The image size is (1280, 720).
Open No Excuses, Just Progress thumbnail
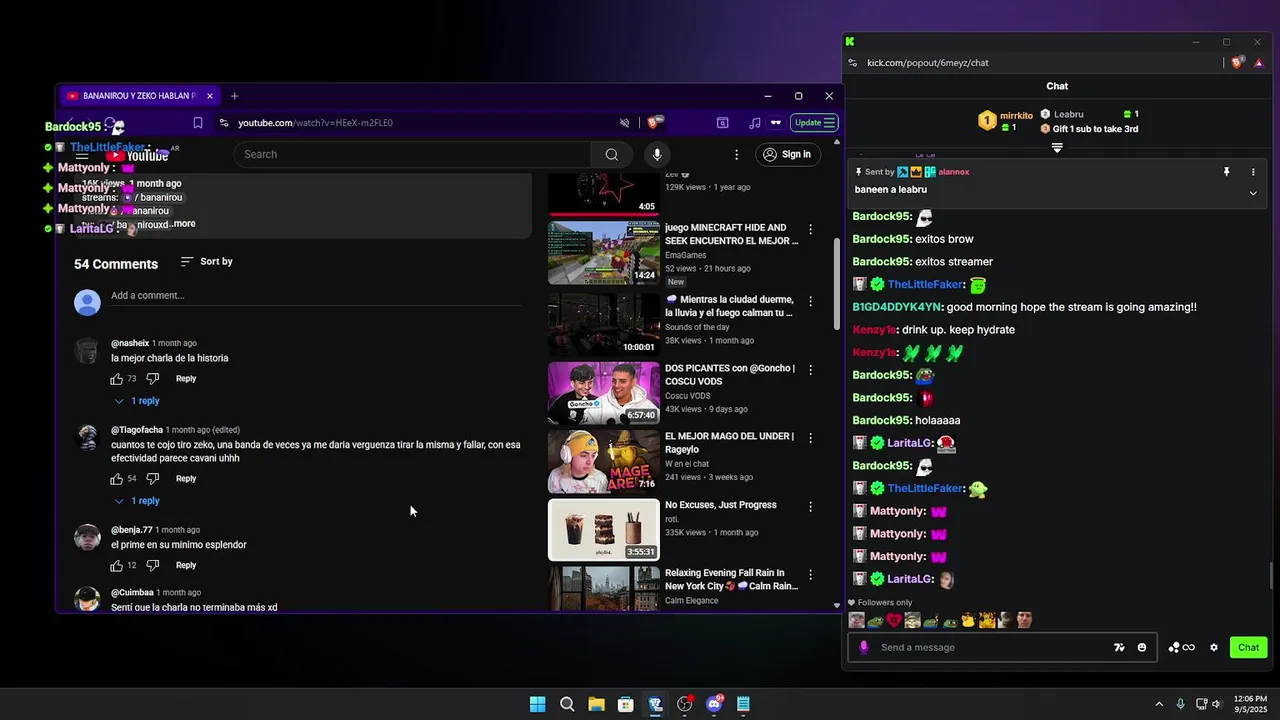click(604, 530)
